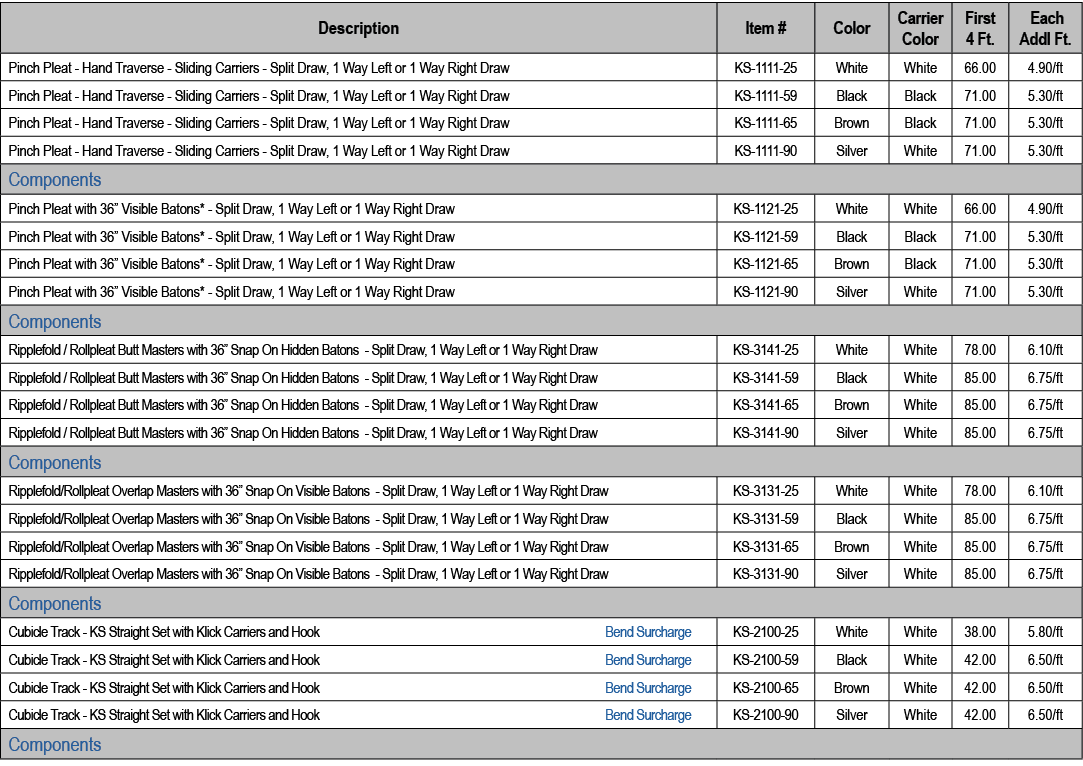
Task: Click item number KS-1121-65 cell
Action: tap(766, 264)
